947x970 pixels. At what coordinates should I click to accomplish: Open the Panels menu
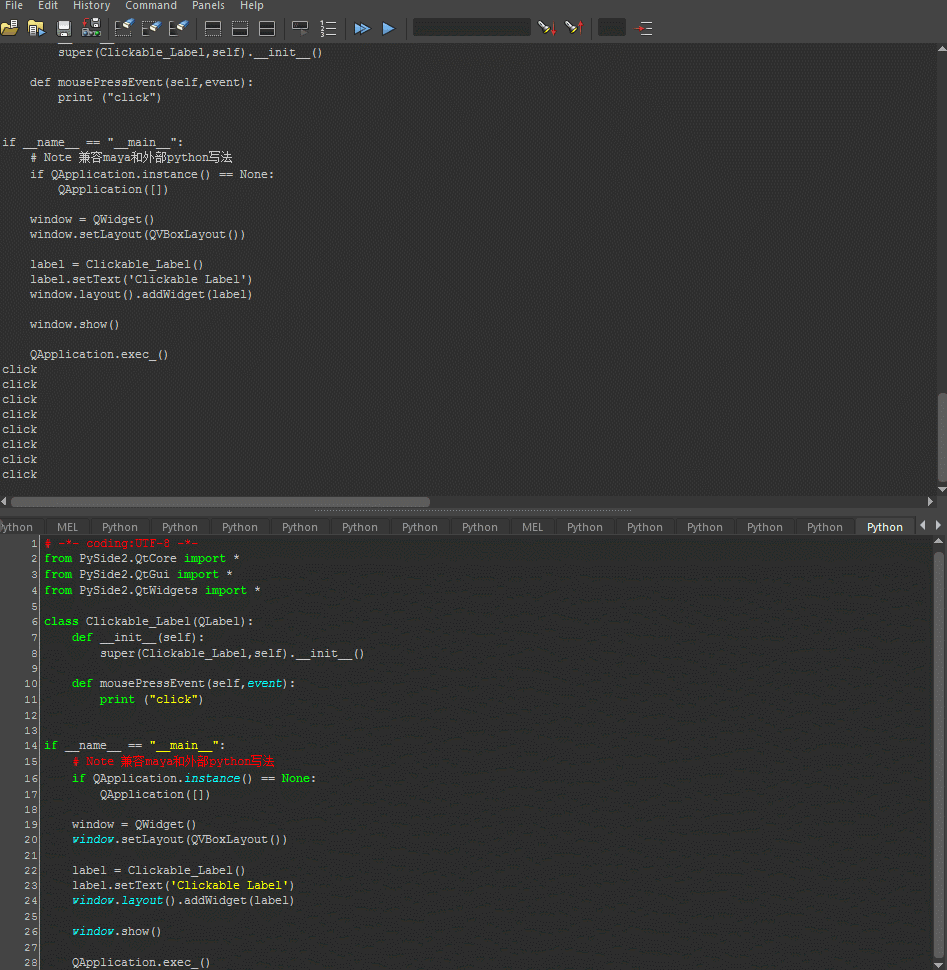coord(208,6)
